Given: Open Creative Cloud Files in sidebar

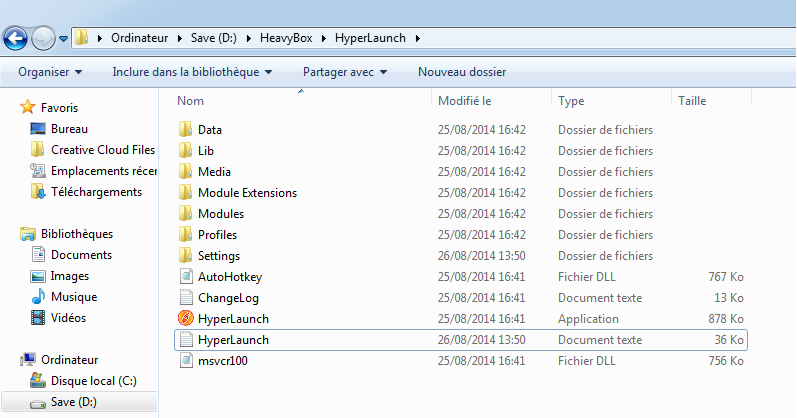Looking at the screenshot, I should click(x=103, y=150).
